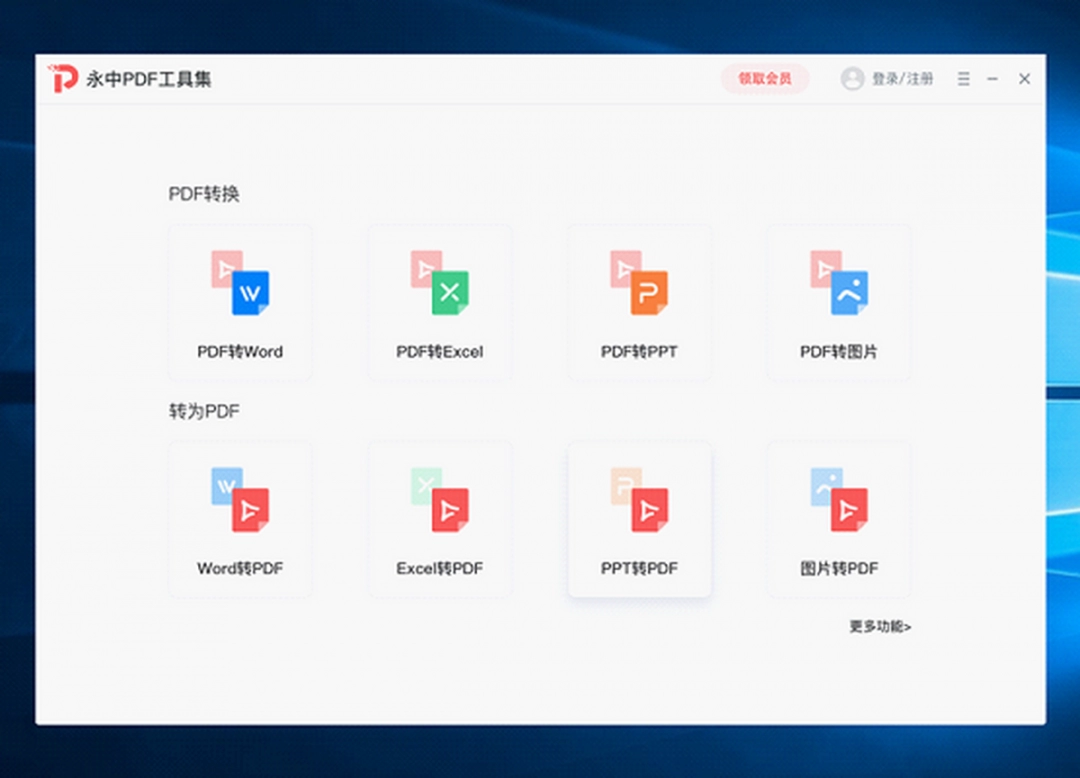The image size is (1080, 778).
Task: Select the PDF转Excel tool
Action: 440,300
